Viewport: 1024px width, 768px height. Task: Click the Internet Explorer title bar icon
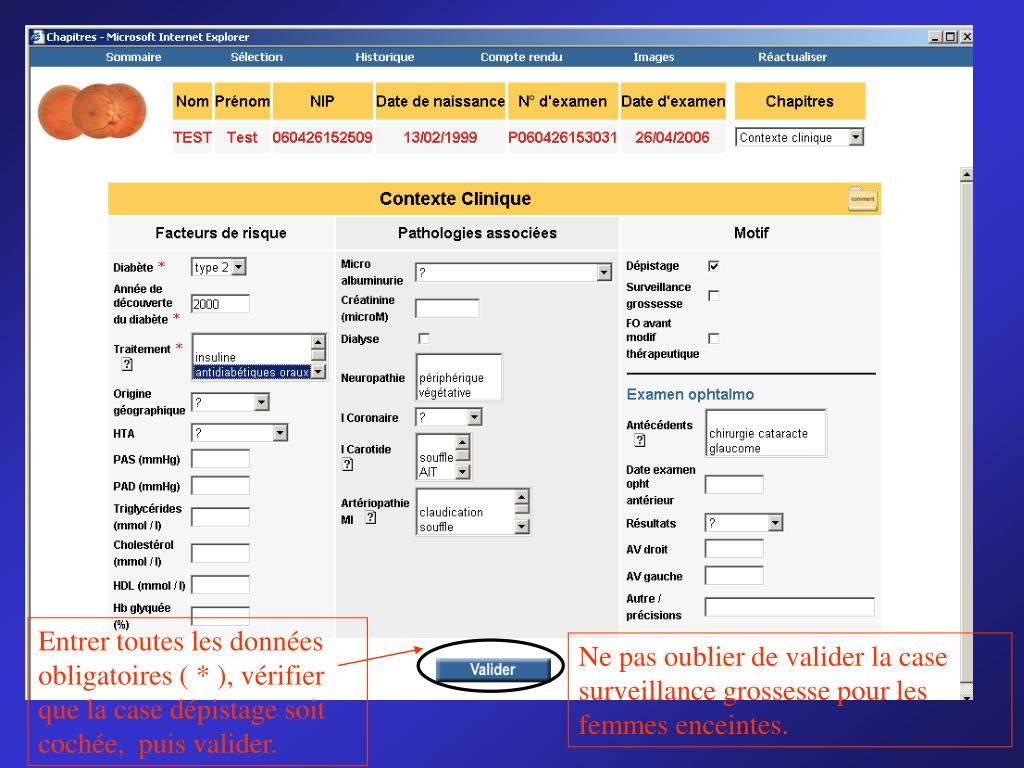click(37, 37)
